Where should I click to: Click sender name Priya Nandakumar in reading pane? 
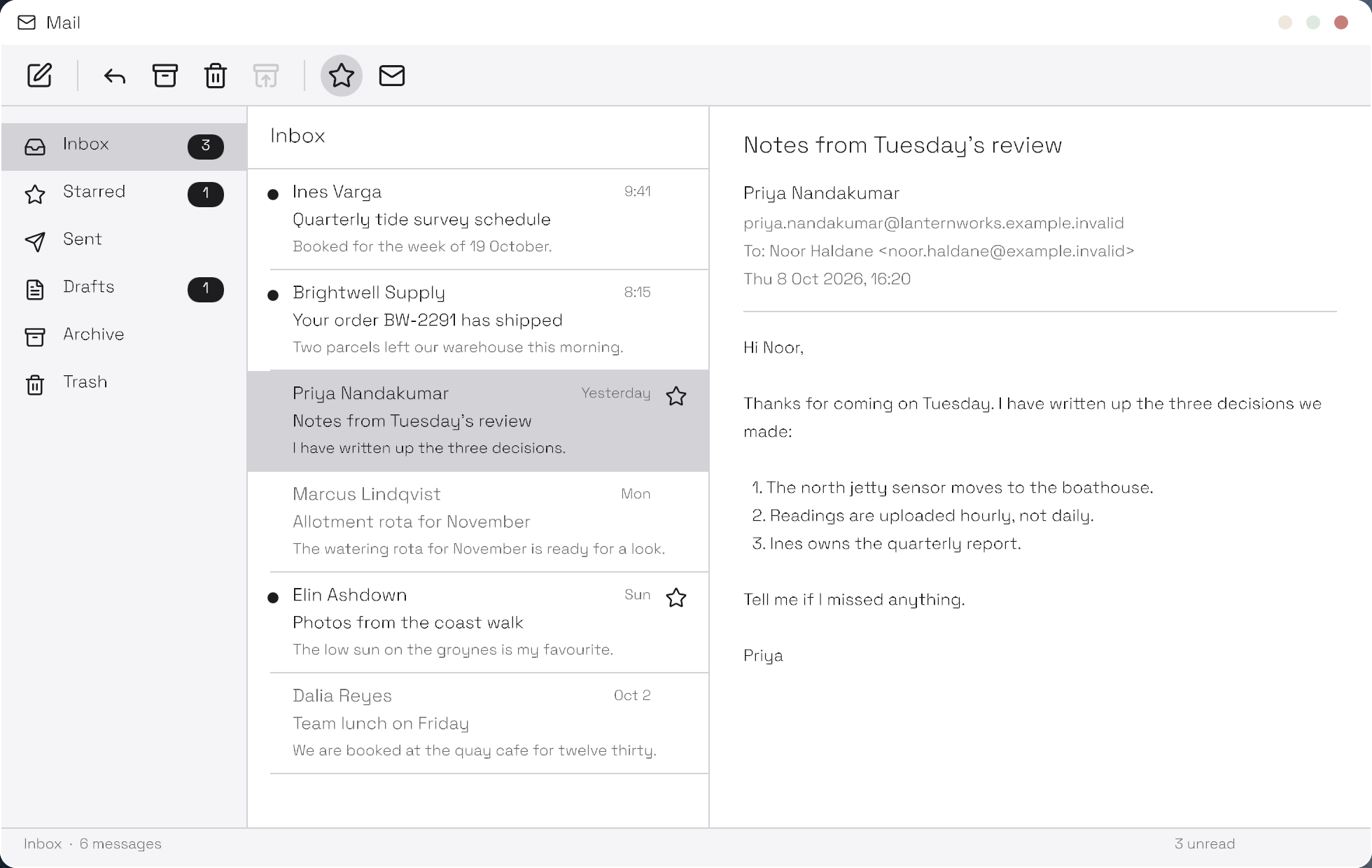click(821, 194)
